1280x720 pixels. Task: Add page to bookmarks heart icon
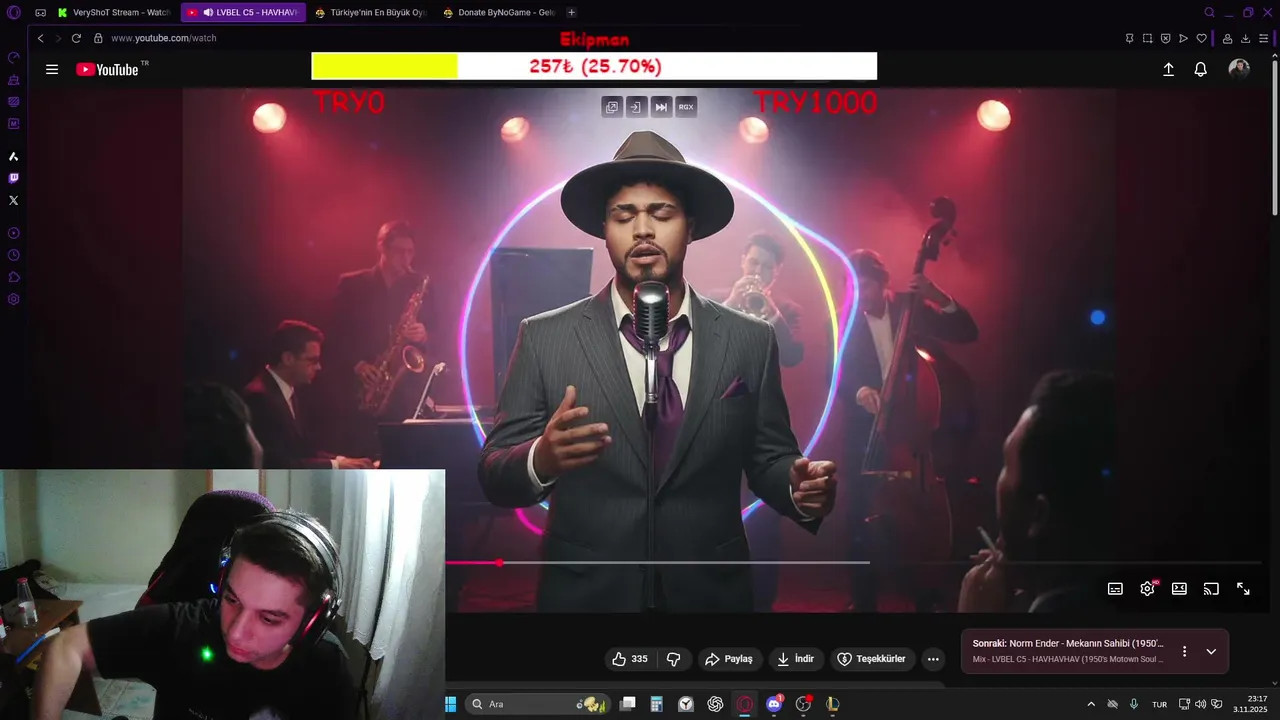click(1201, 38)
